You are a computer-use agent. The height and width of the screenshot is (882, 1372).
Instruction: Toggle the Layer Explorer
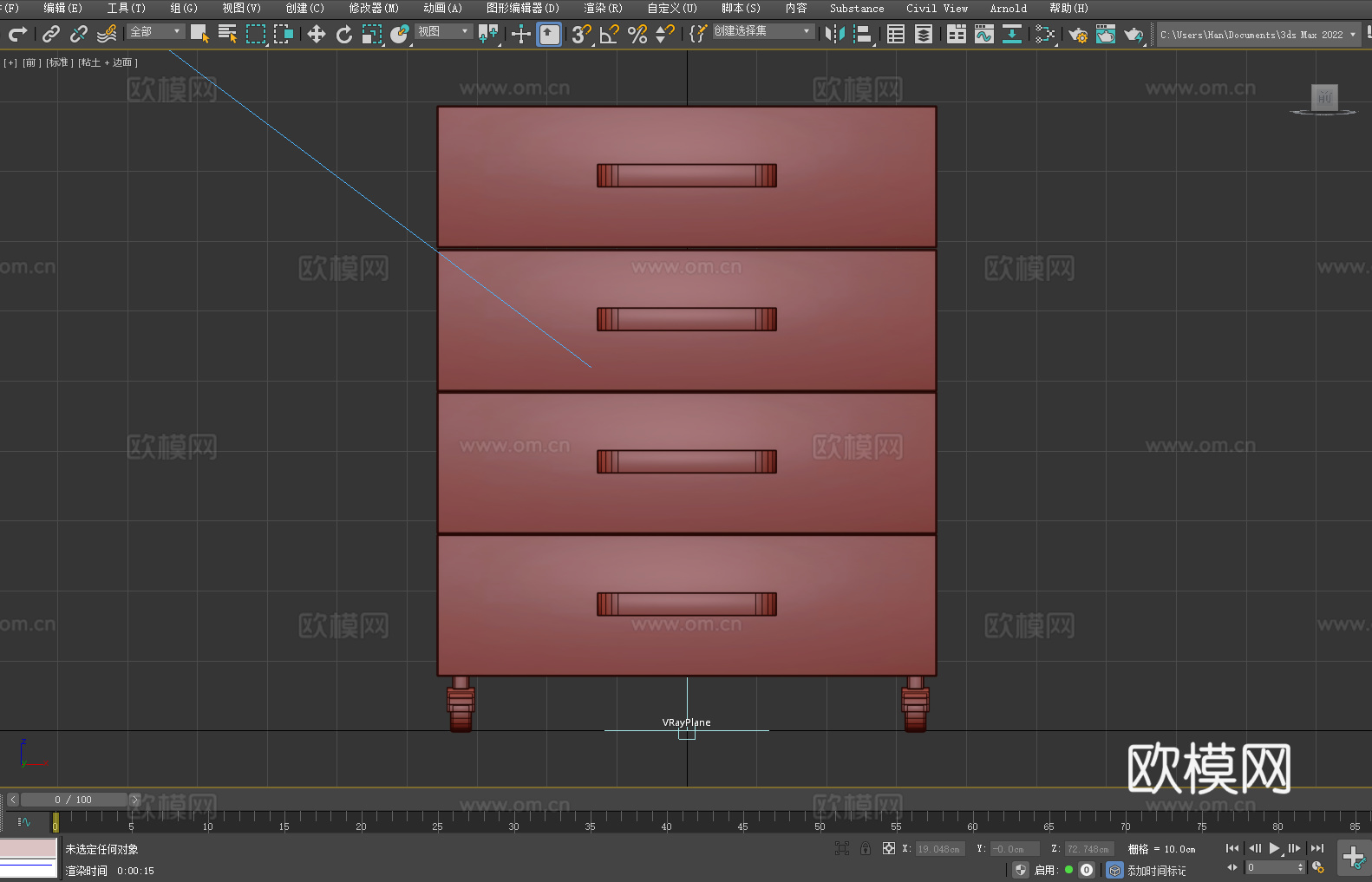[x=924, y=34]
